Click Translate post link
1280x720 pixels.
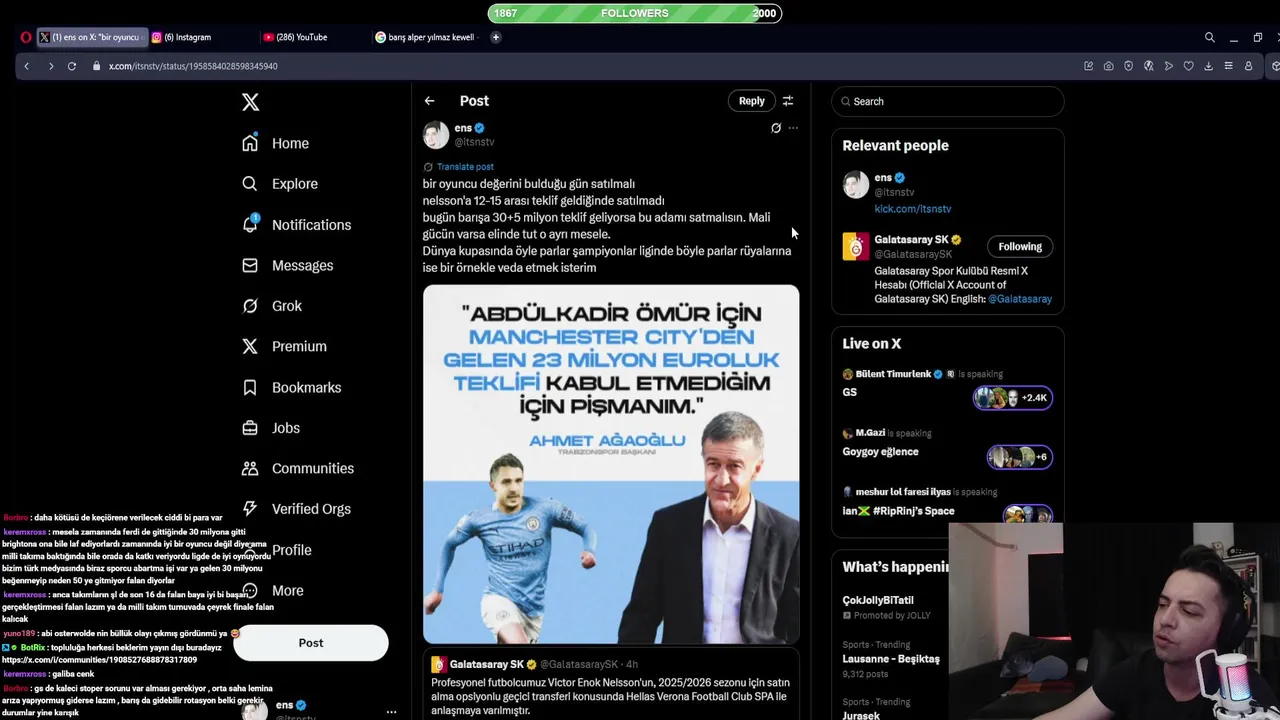coord(465,167)
